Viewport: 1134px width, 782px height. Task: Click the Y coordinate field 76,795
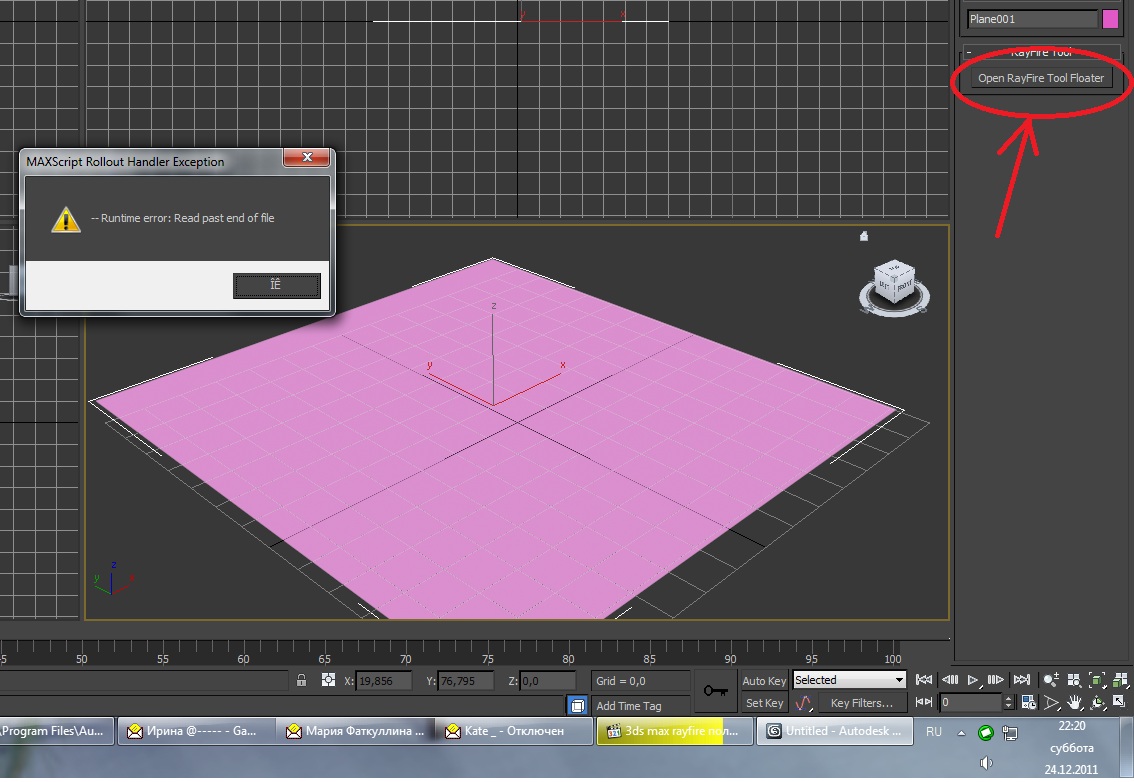point(466,681)
